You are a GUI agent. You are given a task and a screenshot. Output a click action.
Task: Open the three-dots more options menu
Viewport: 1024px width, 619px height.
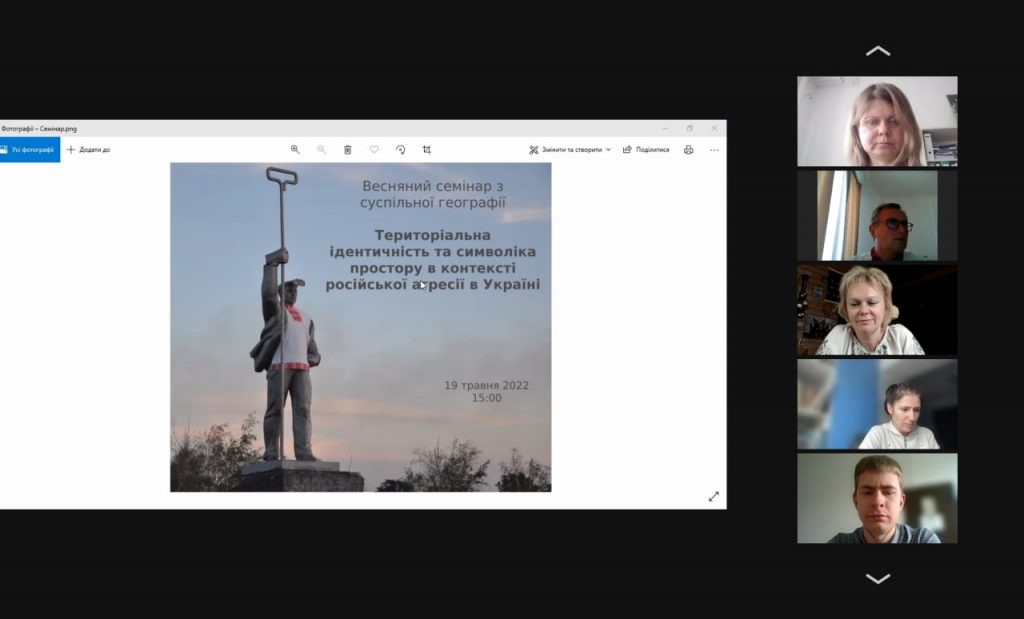click(714, 150)
